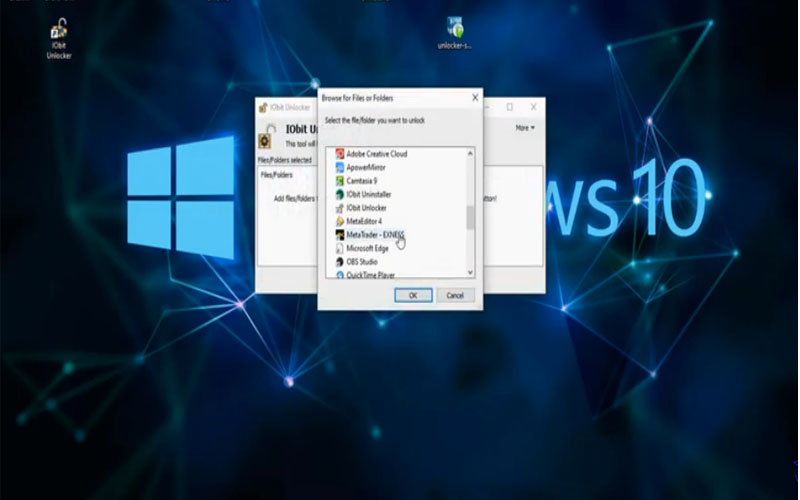Click the ApowerMirror icon in the list
Screen dimensions: 800x500
point(340,167)
